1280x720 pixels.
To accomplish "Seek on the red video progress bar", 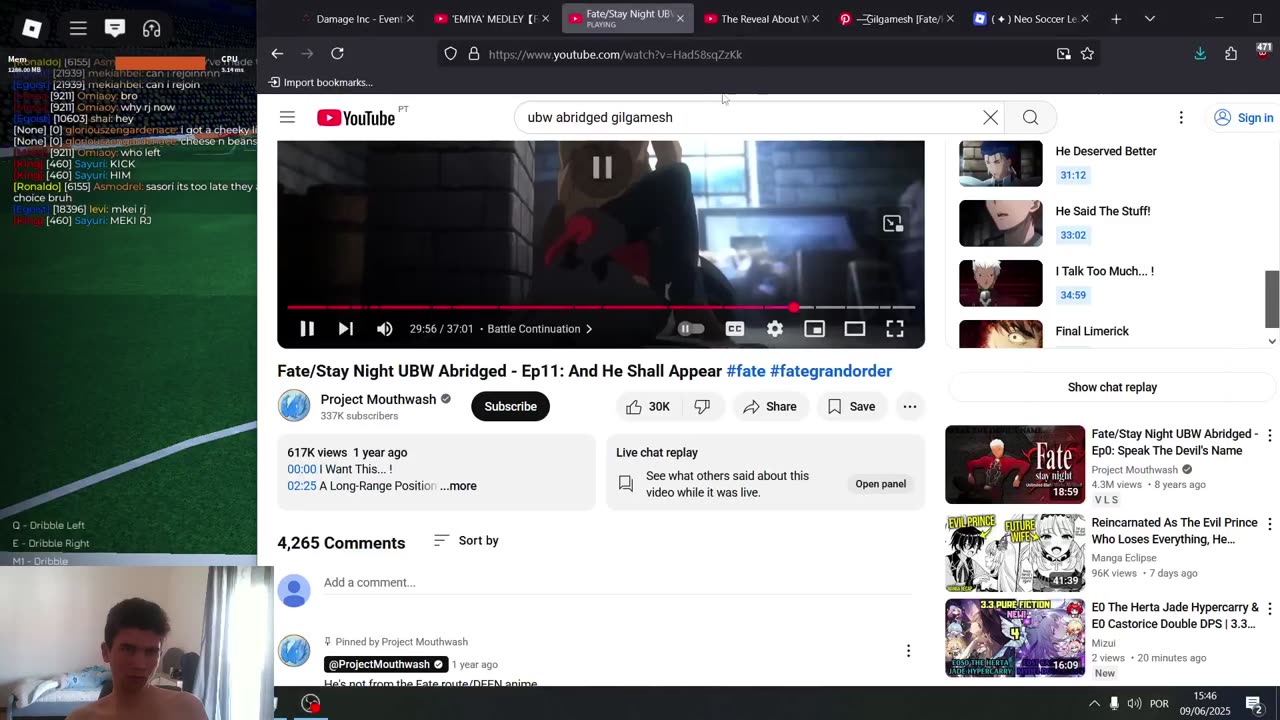I will pyautogui.click(x=601, y=307).
